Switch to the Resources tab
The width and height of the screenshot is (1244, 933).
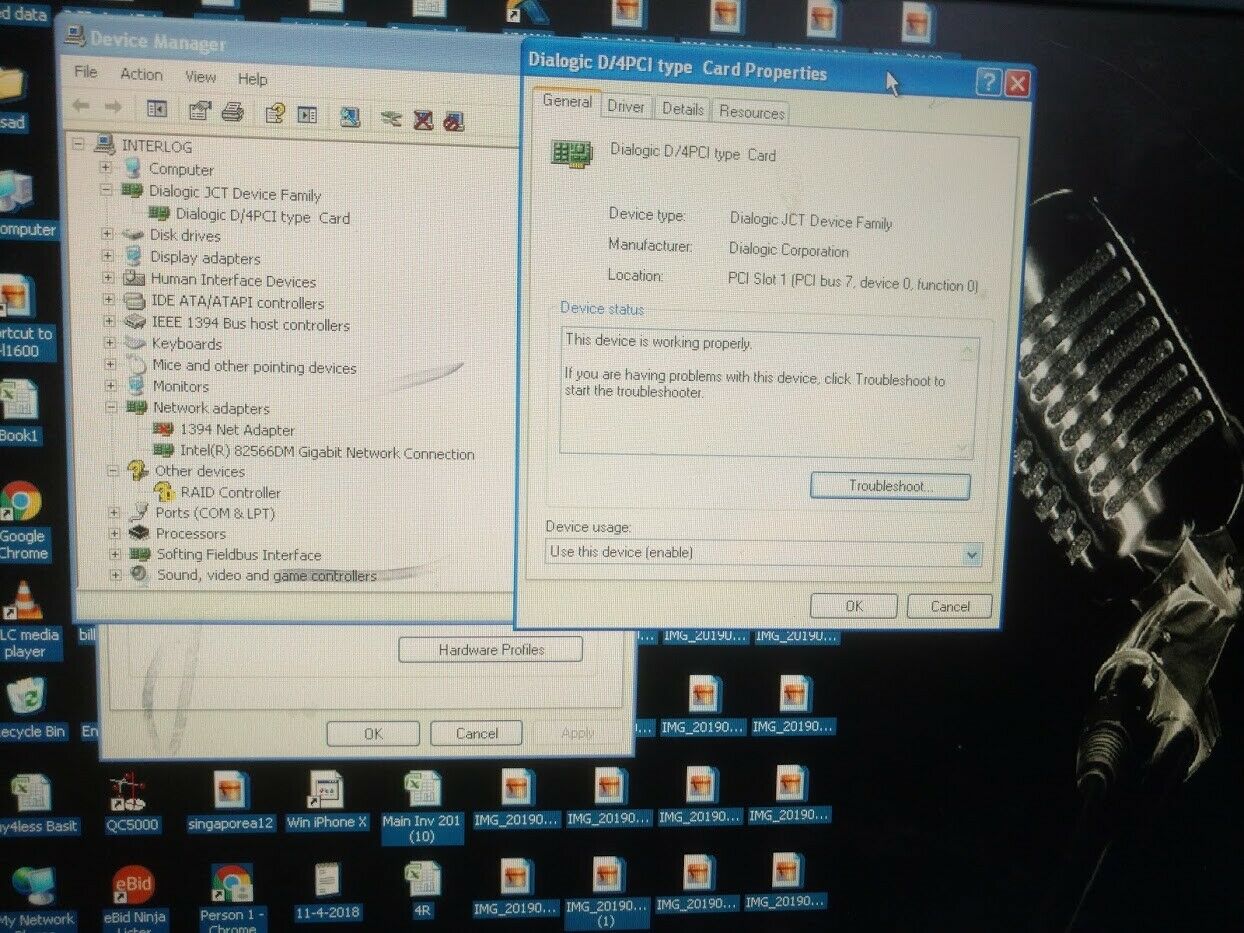(751, 112)
